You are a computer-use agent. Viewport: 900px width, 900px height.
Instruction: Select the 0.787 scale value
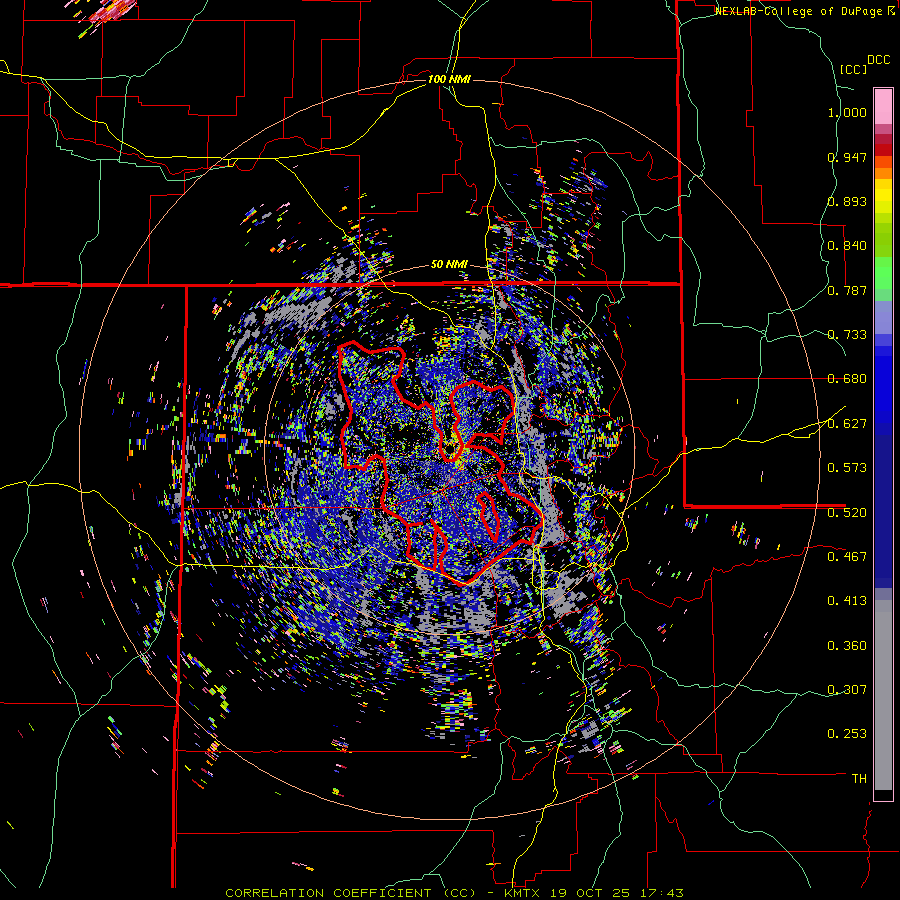[x=847, y=290]
